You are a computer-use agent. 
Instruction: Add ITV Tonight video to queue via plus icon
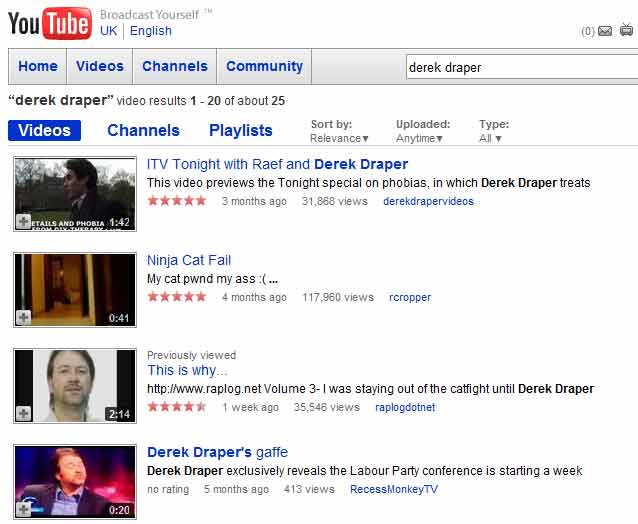pos(24,221)
